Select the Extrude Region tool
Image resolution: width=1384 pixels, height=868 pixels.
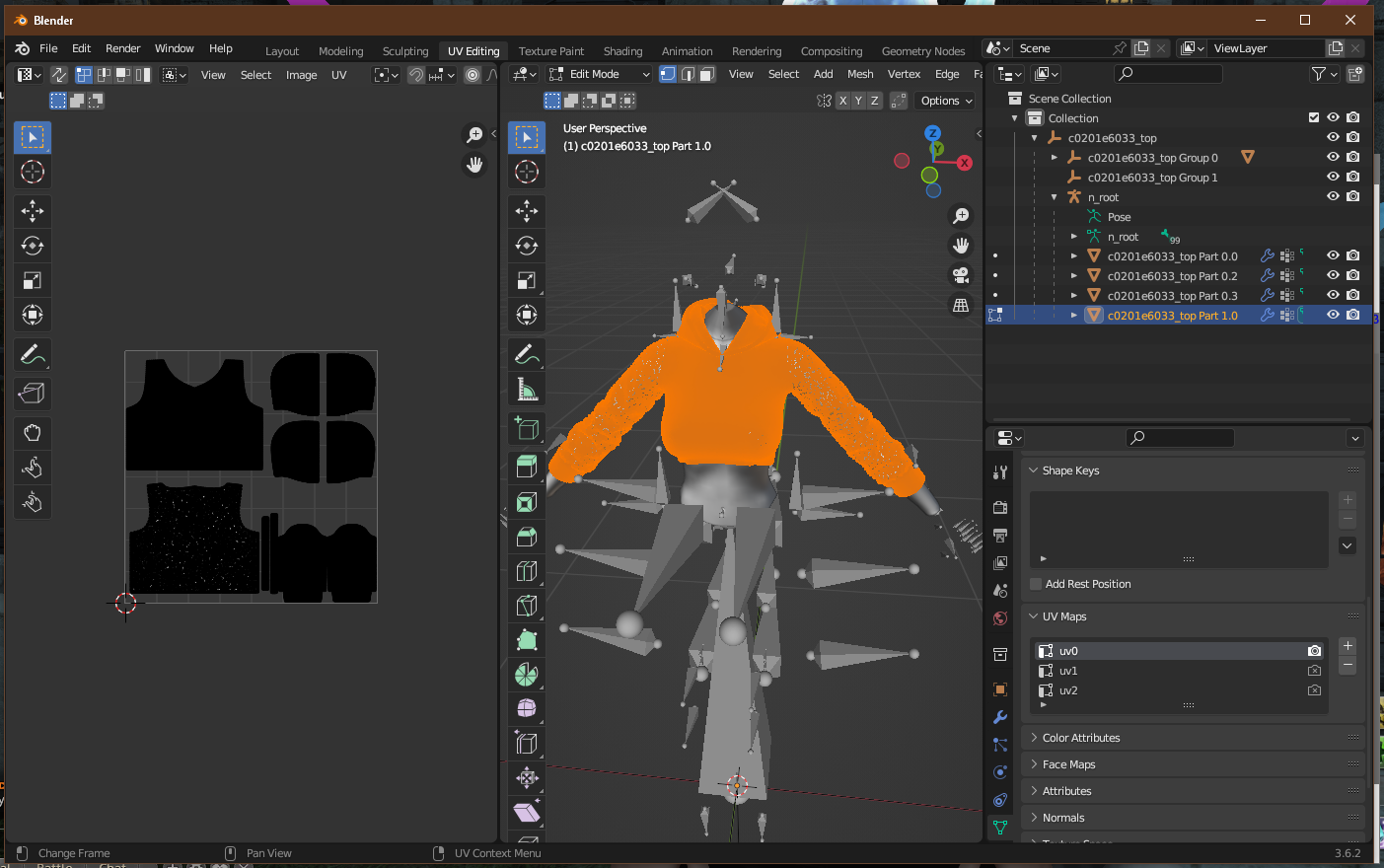(527, 468)
